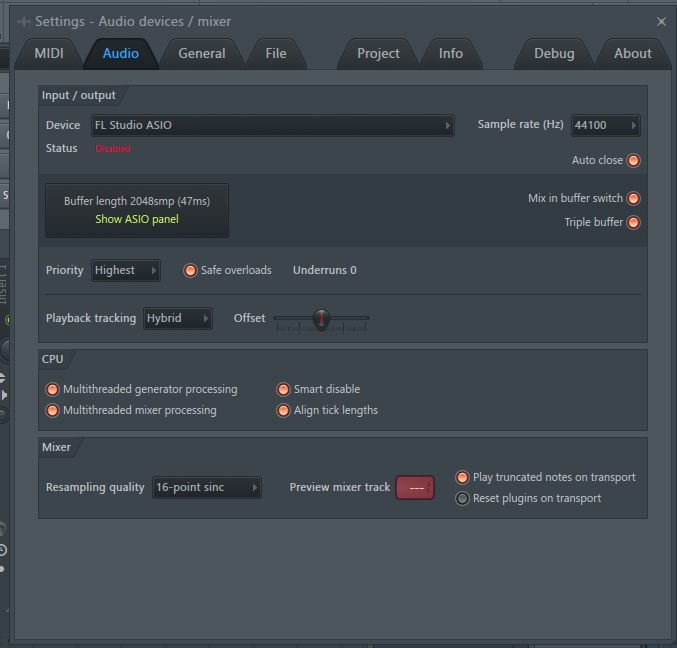Open the Project tab
The height and width of the screenshot is (648, 677).
[x=378, y=54]
